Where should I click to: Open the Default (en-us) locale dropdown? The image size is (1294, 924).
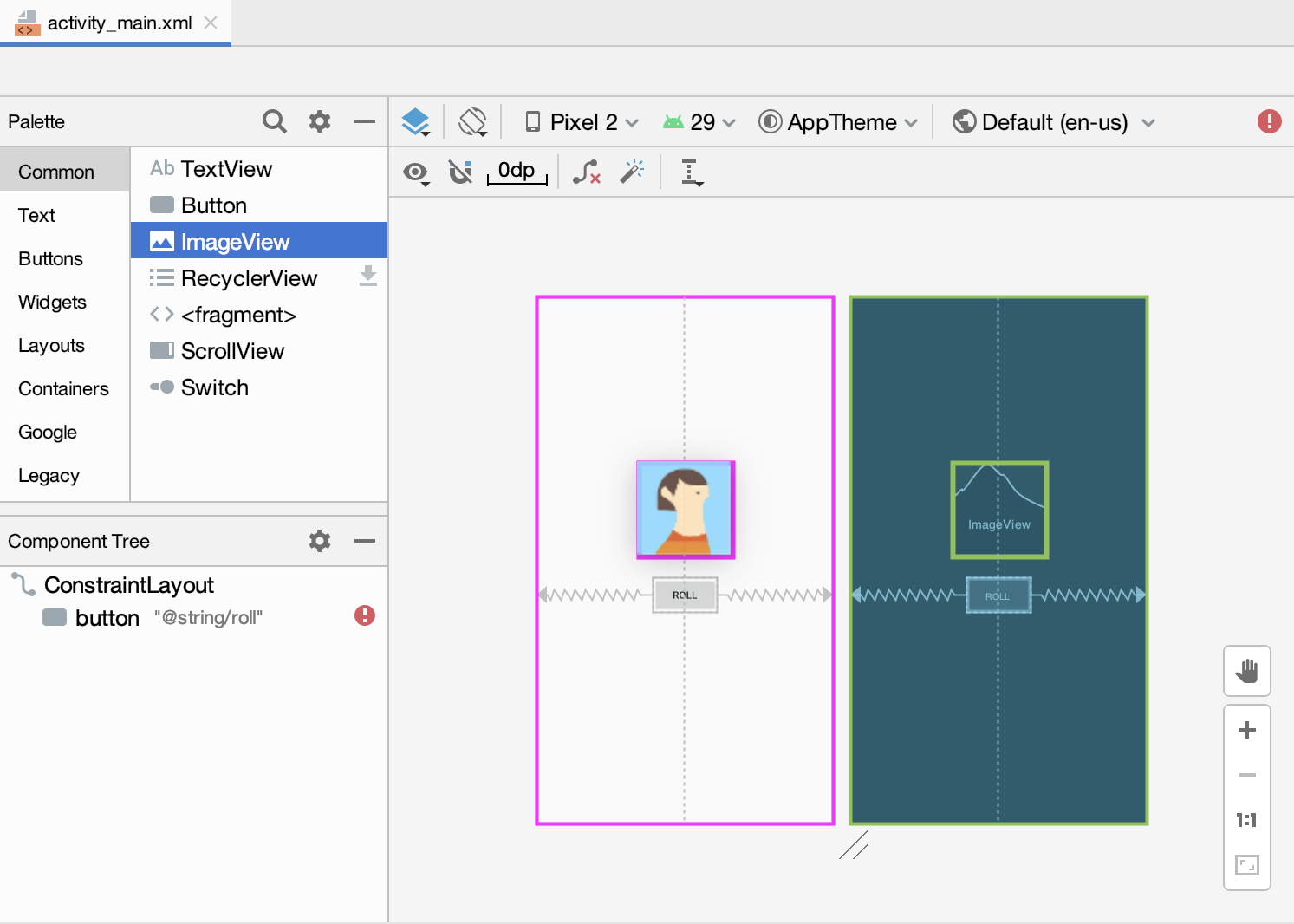click(1053, 121)
